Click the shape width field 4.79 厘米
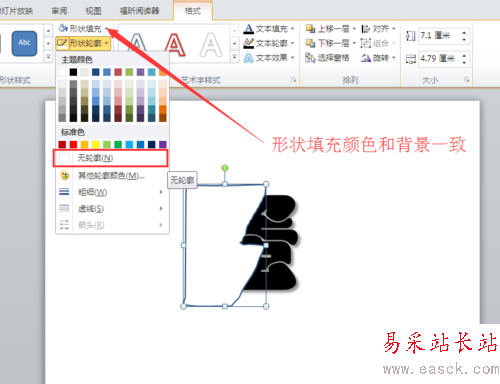The width and height of the screenshot is (500, 384). click(439, 59)
